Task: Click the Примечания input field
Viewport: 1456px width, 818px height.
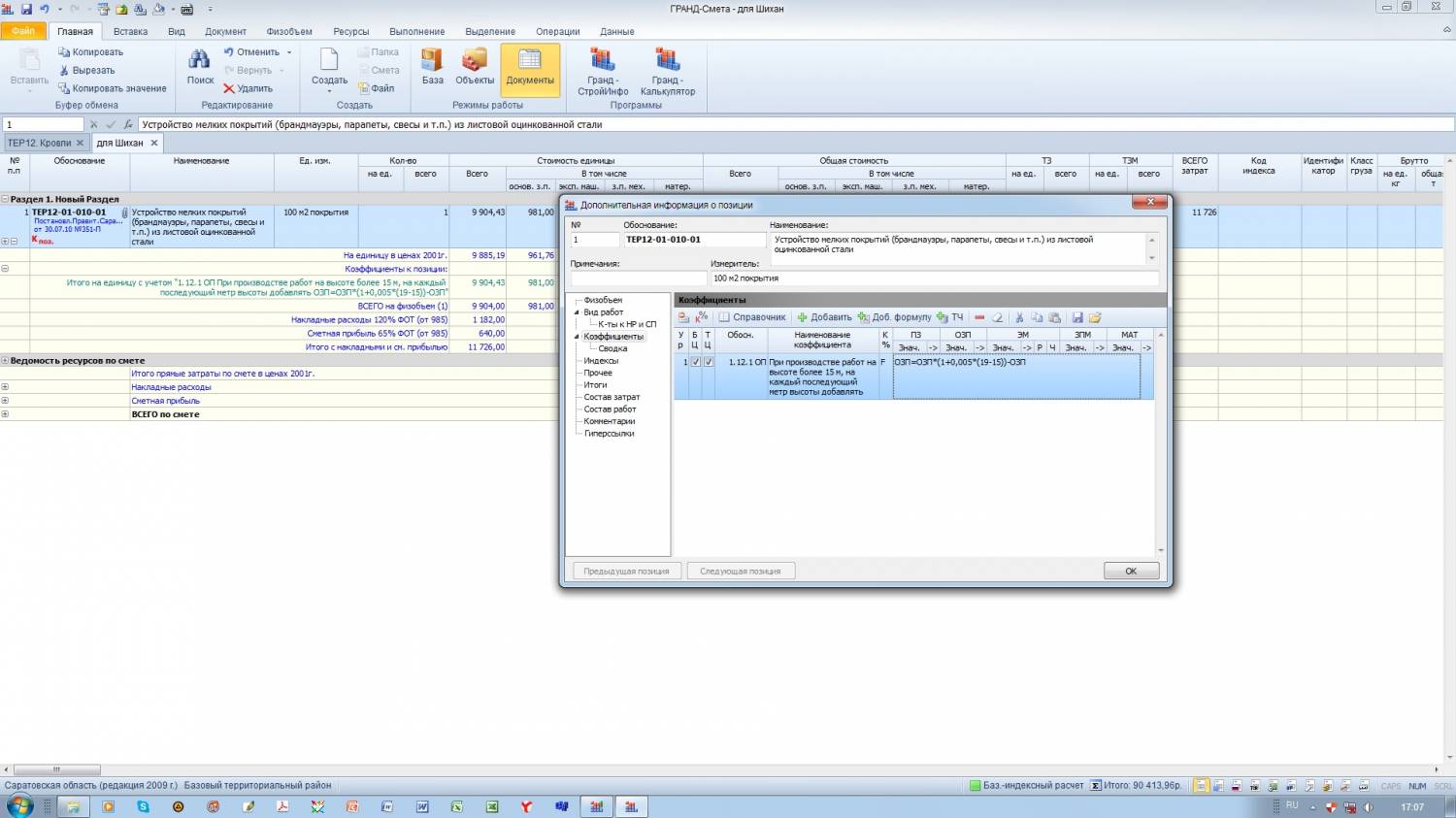Action: click(x=638, y=278)
